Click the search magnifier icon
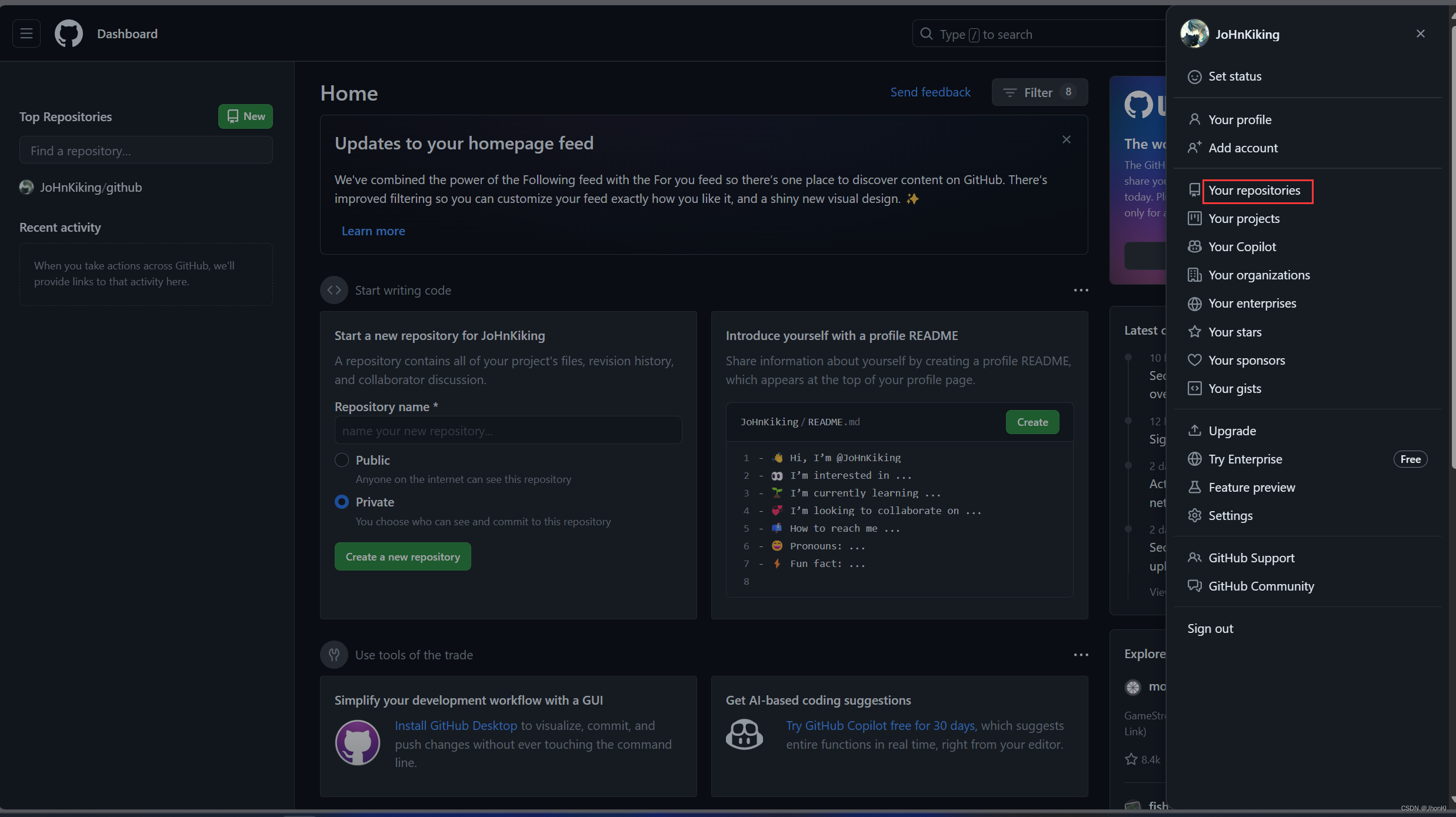 (x=926, y=34)
